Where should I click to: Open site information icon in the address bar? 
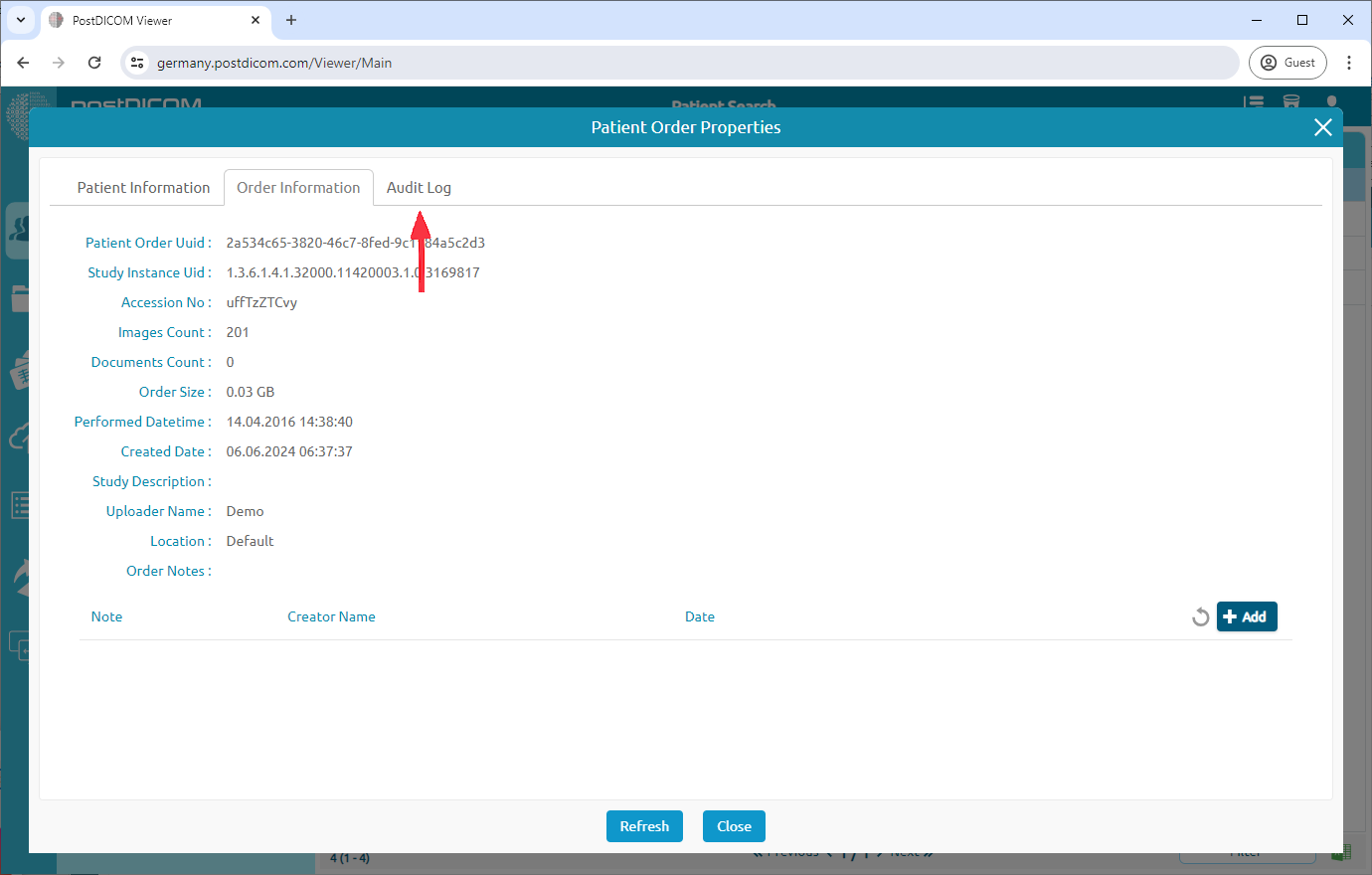click(x=136, y=62)
